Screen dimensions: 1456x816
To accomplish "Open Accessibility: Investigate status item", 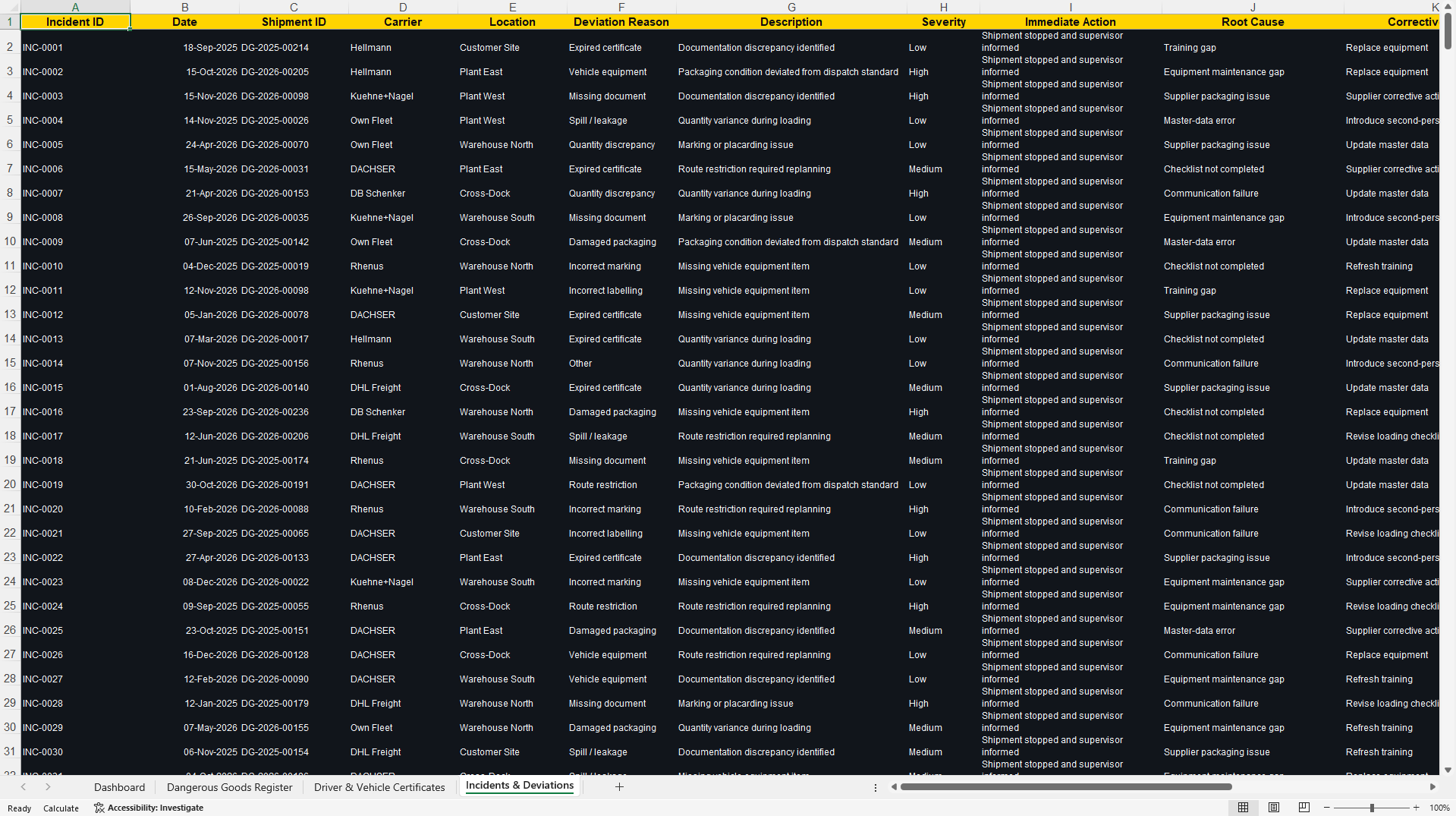I will click(149, 808).
